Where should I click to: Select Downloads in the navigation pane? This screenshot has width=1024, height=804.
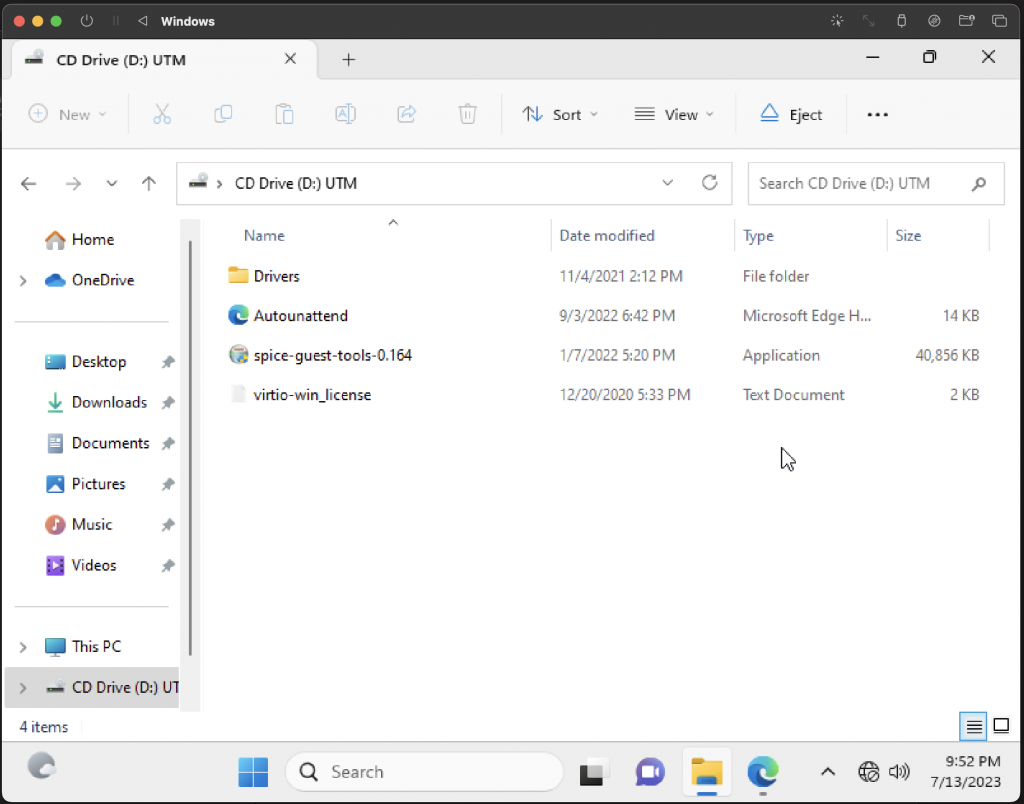pyautogui.click(x=108, y=402)
